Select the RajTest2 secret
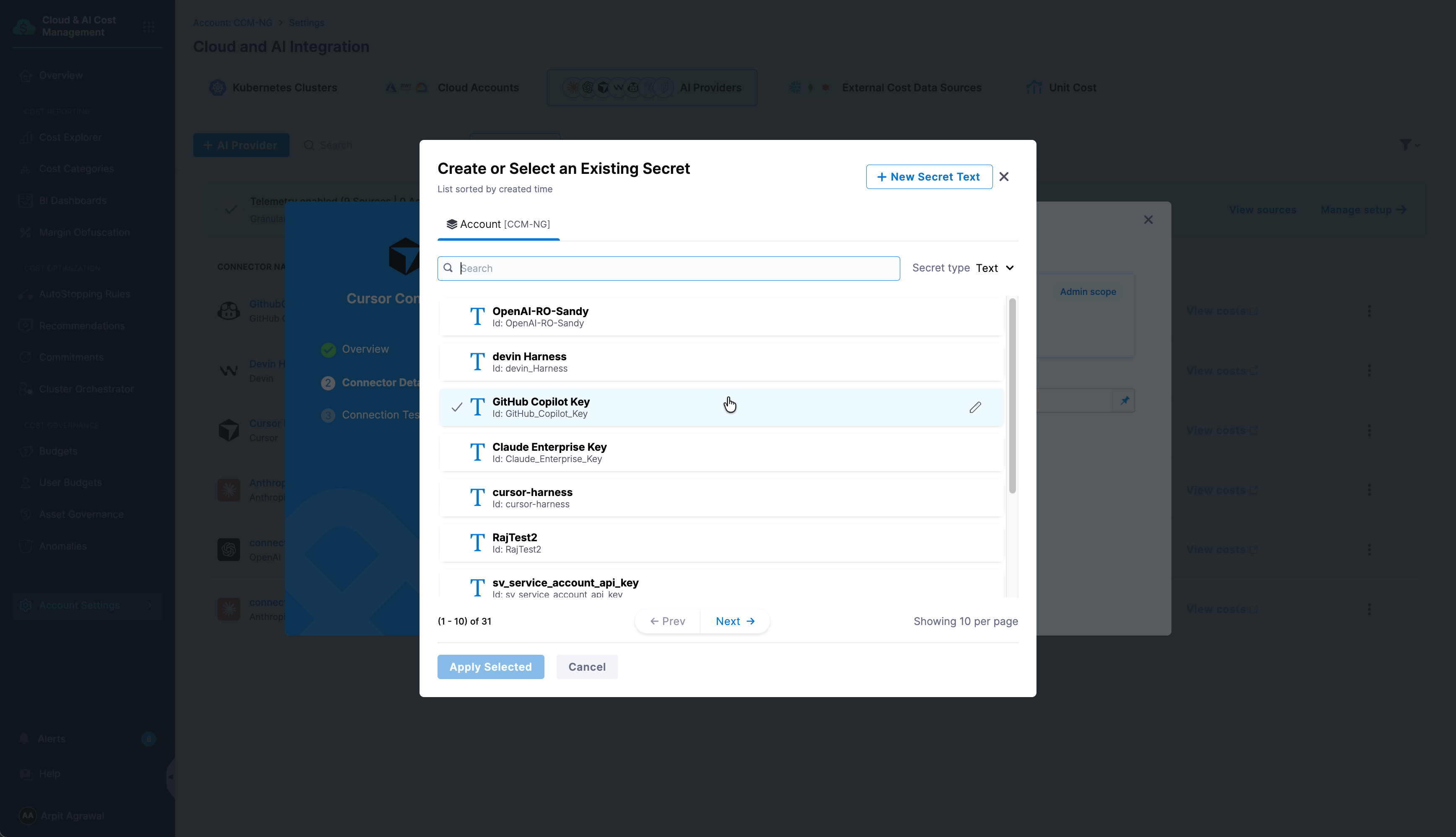 pos(721,542)
